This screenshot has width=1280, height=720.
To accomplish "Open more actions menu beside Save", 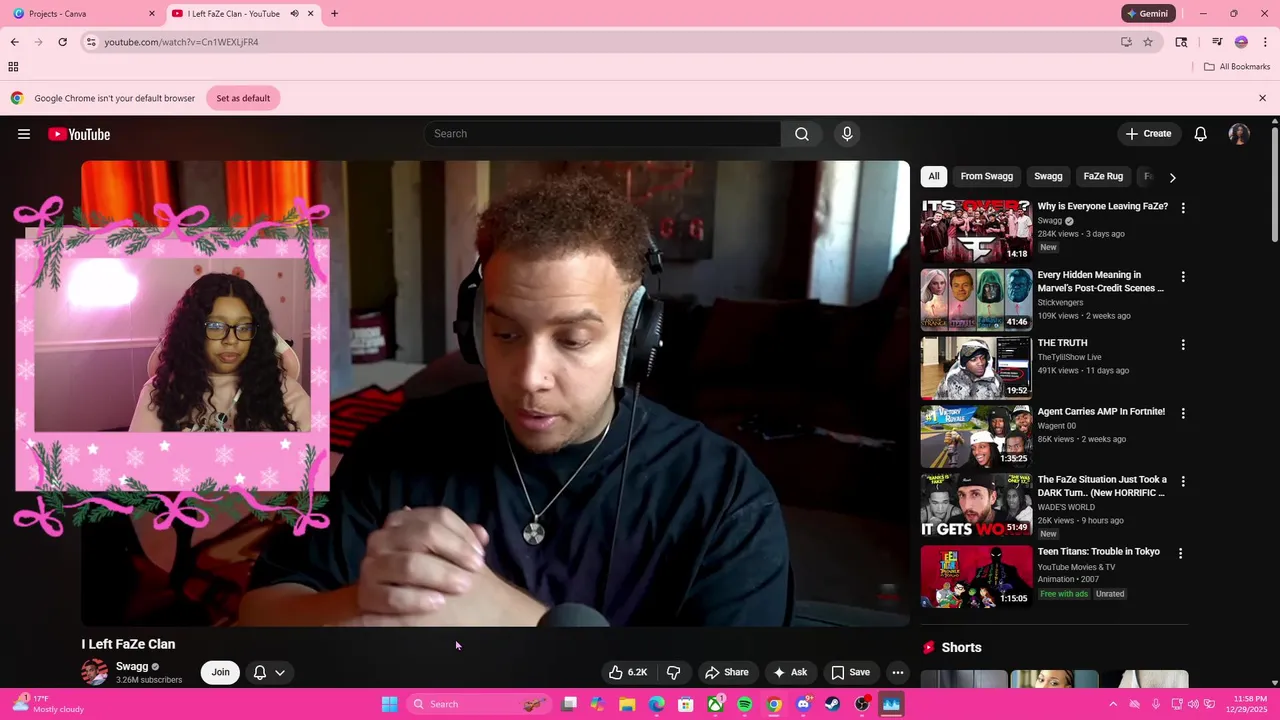I will 898,672.
